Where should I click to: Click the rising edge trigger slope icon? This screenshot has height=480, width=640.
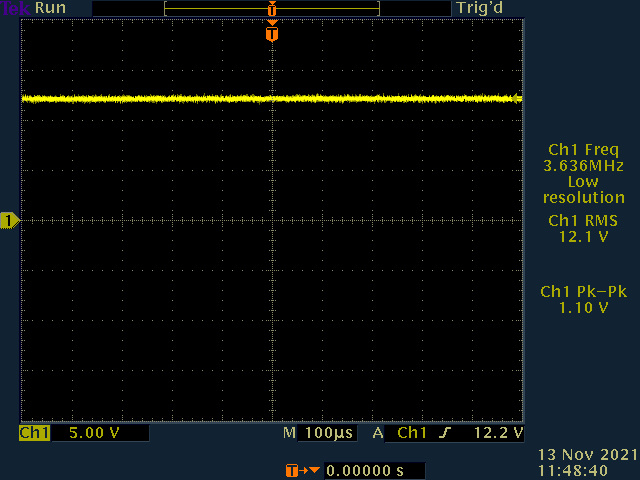(x=445, y=433)
